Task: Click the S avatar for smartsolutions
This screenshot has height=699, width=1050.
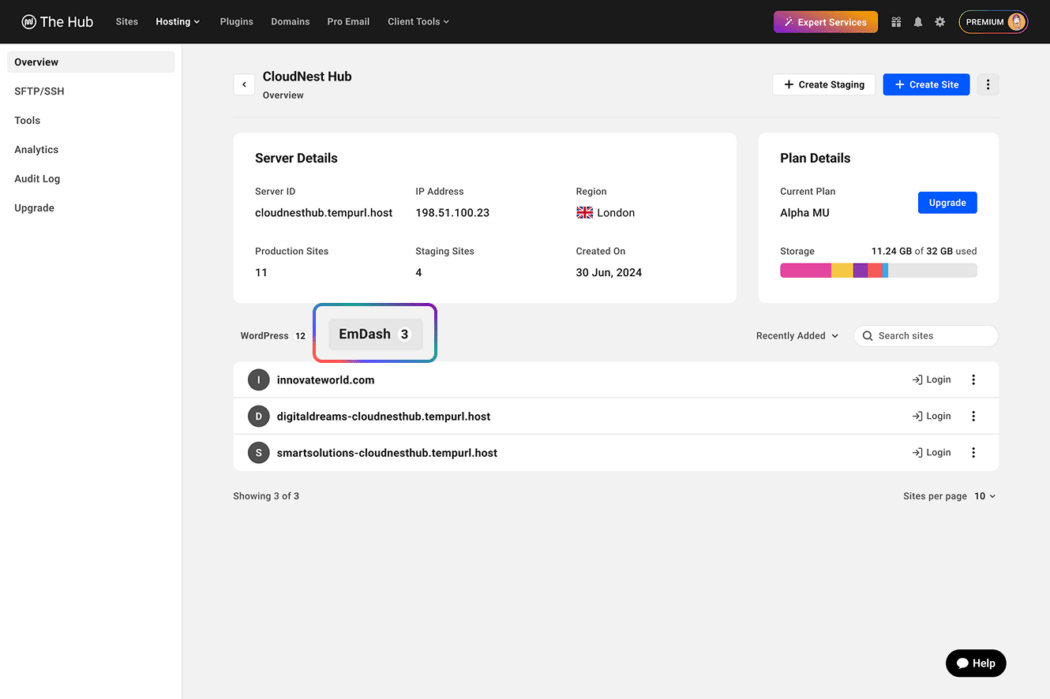Action: pyautogui.click(x=258, y=453)
